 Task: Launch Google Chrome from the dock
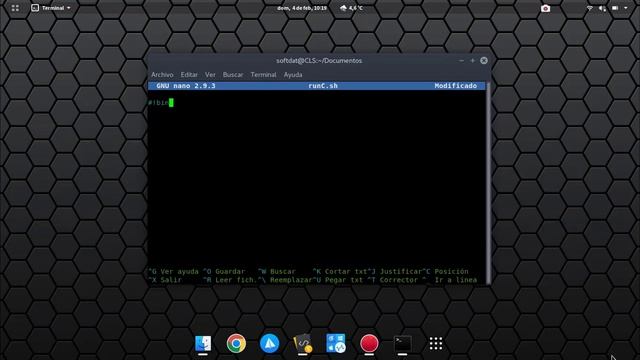236,343
